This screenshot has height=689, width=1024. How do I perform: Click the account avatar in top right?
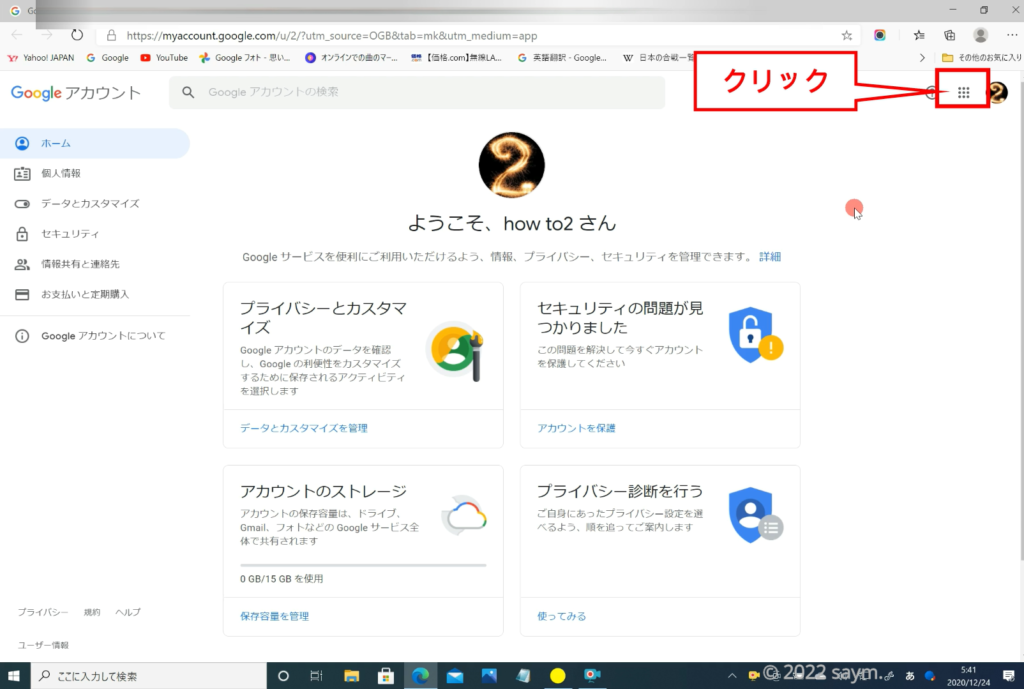point(997,93)
